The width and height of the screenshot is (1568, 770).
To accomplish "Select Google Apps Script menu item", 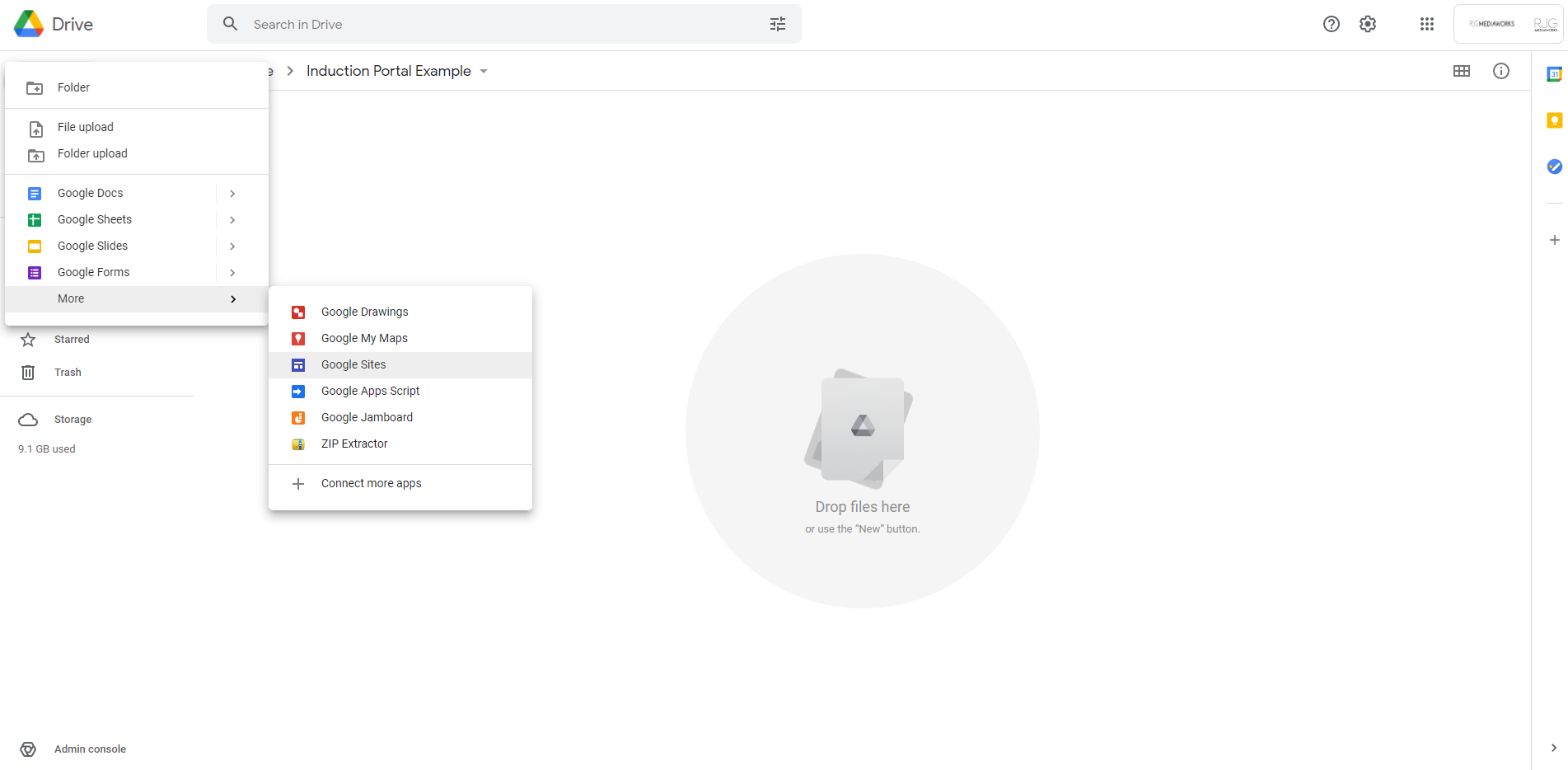I will (400, 391).
